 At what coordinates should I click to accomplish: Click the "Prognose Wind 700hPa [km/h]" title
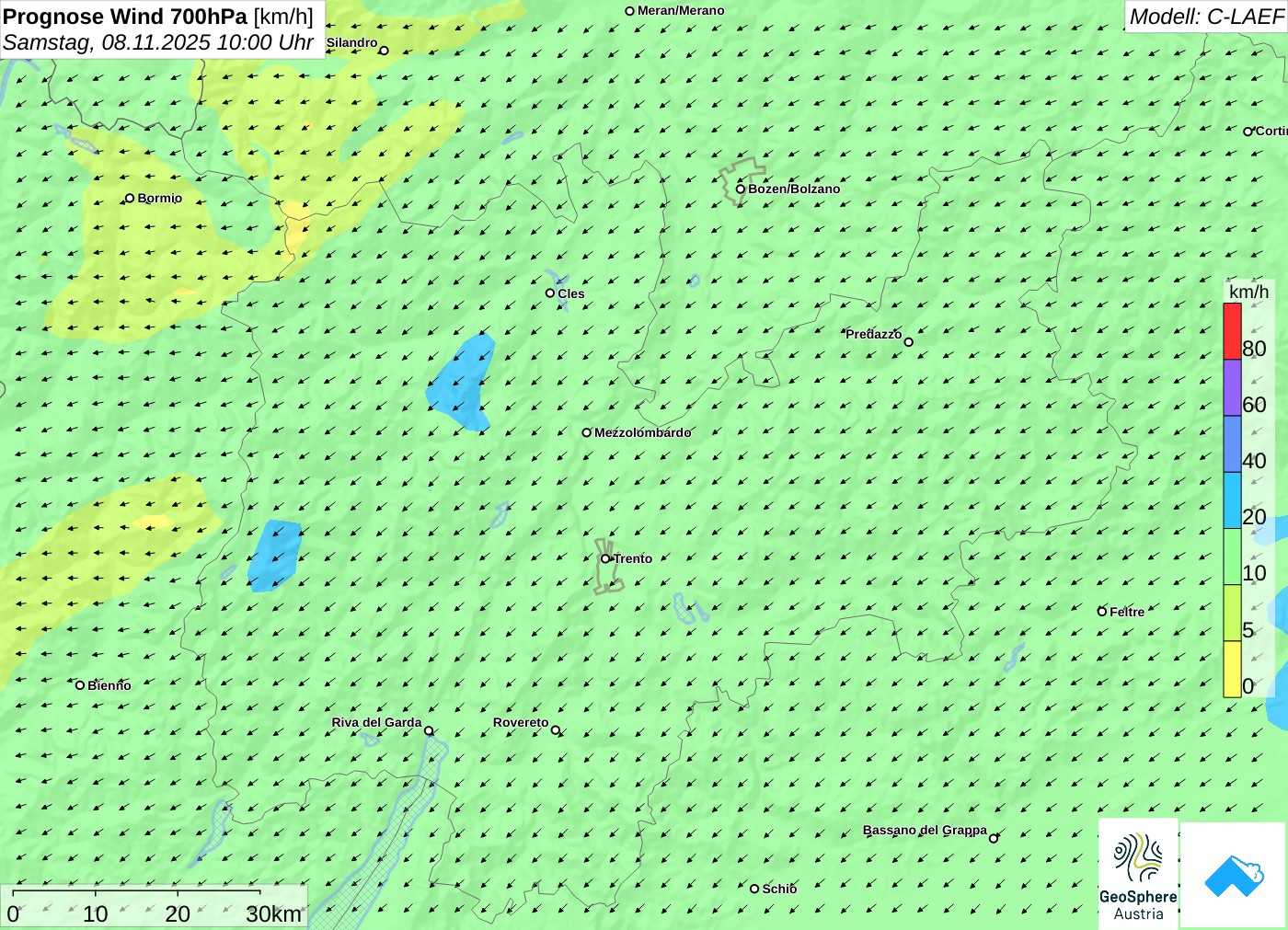(x=158, y=17)
